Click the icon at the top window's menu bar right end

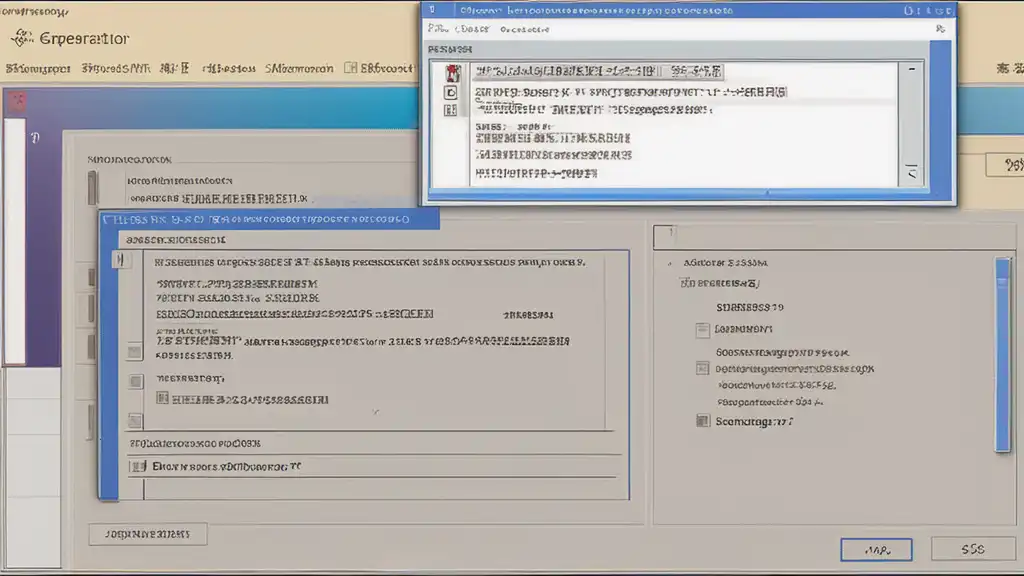940,29
